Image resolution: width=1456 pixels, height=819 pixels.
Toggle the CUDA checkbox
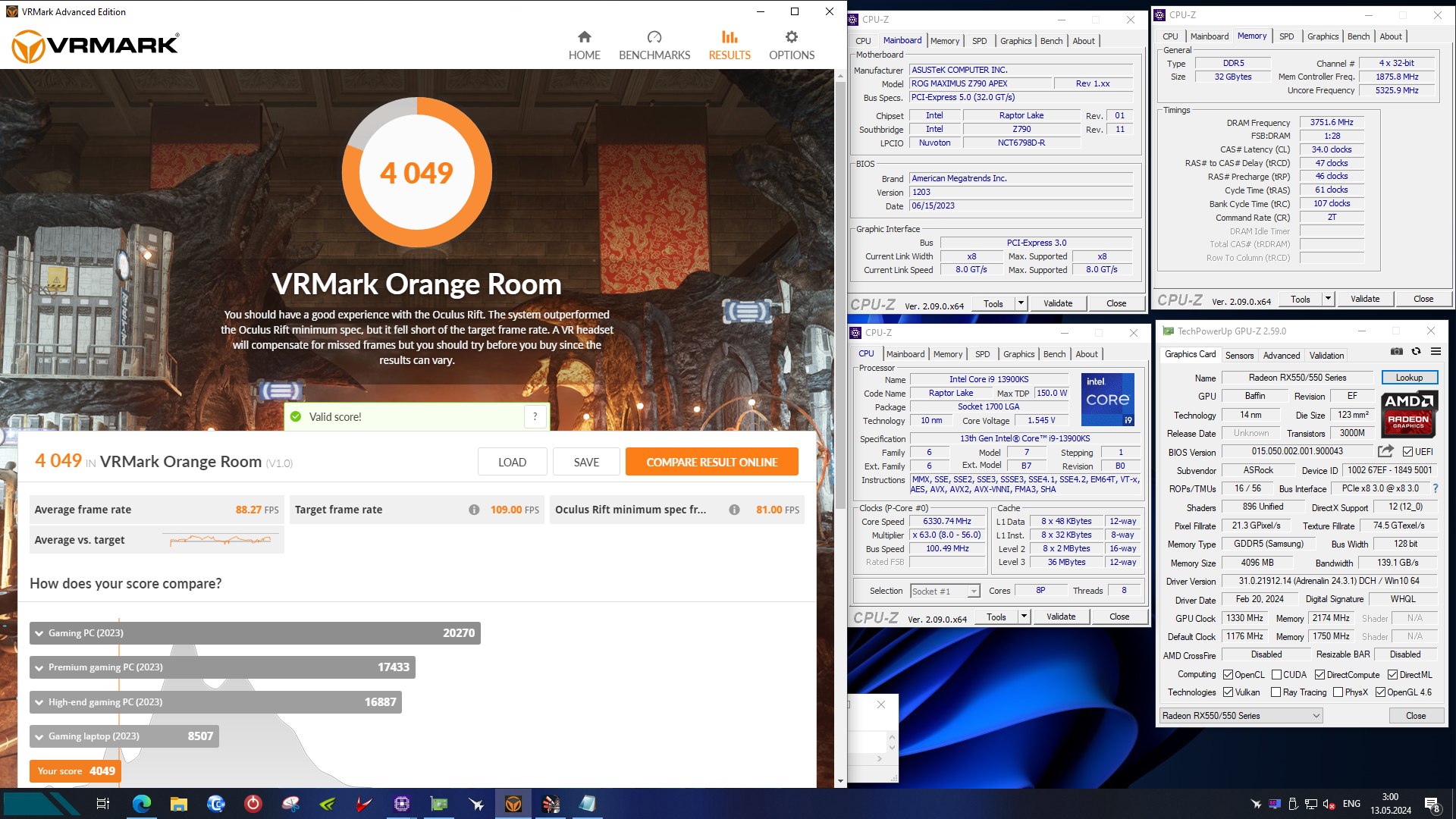click(x=1276, y=675)
